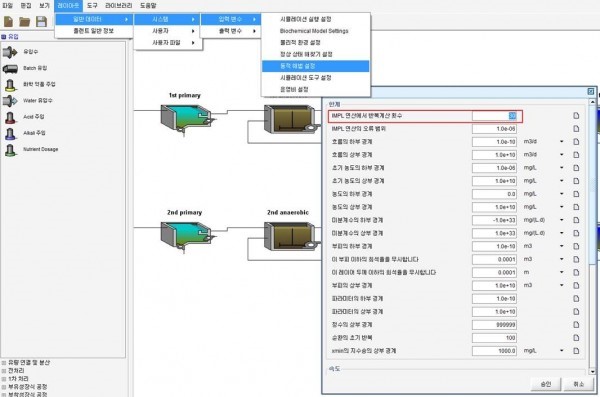The image size is (600, 397).
Task: Open unit dropdown for 미분계수의 상부 경계
Action: (x=562, y=233)
